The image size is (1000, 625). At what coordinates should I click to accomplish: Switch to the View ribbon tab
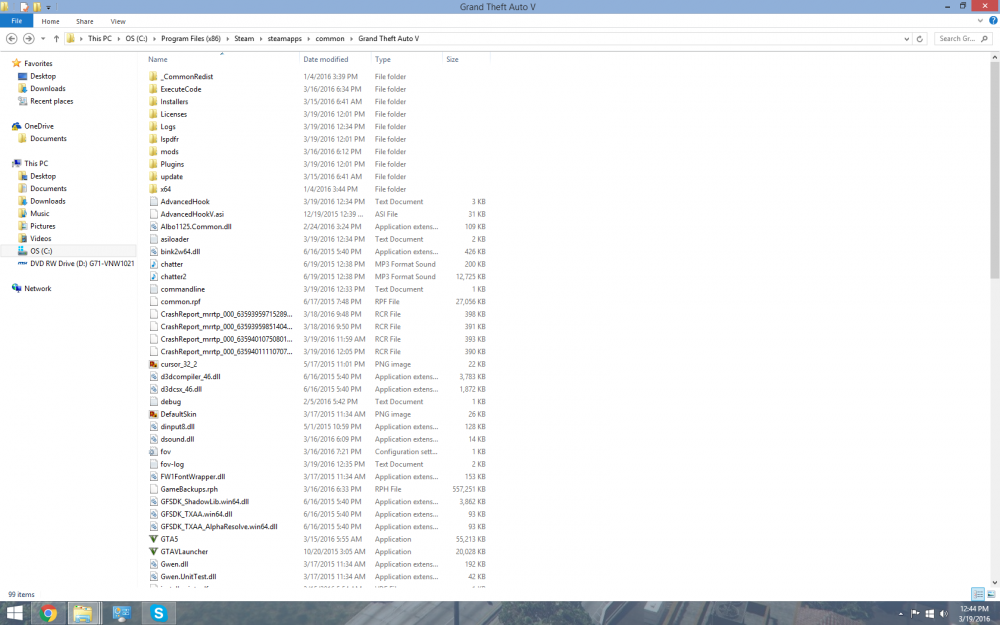point(117,20)
